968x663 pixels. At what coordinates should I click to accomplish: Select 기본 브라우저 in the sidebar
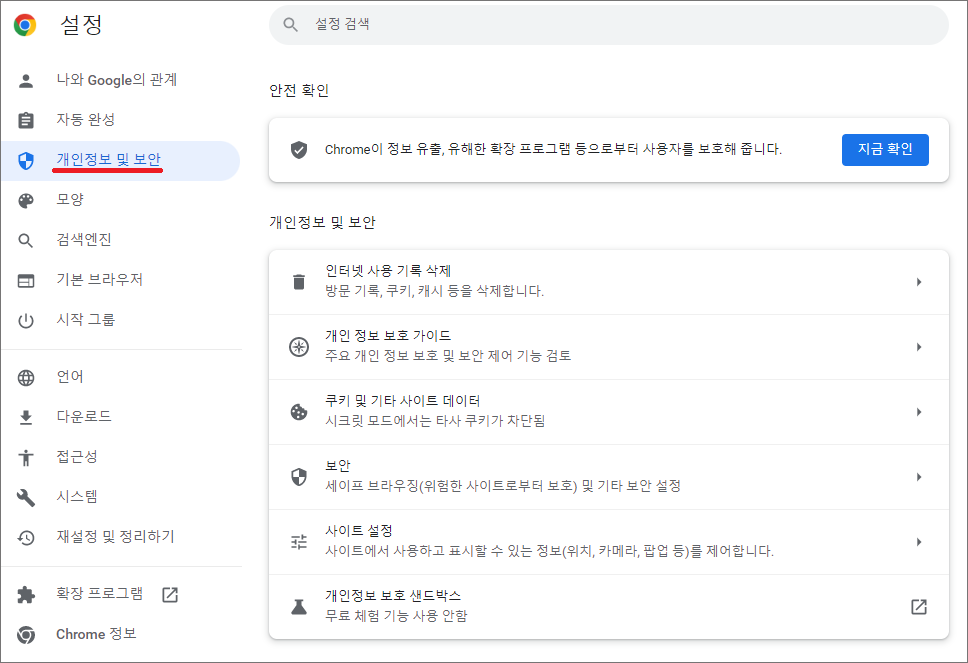[120, 281]
